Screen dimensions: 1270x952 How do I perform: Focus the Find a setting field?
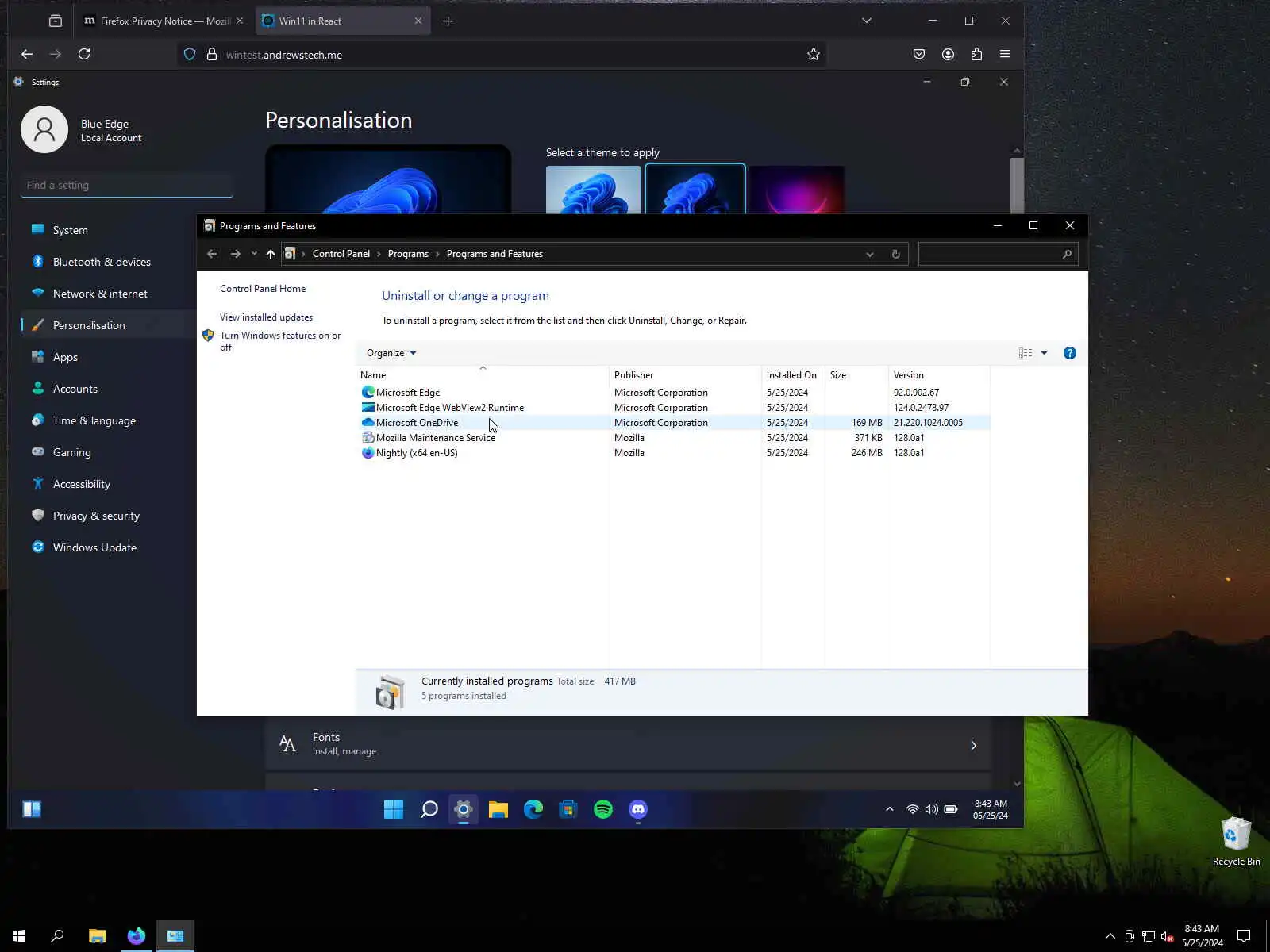(x=127, y=185)
